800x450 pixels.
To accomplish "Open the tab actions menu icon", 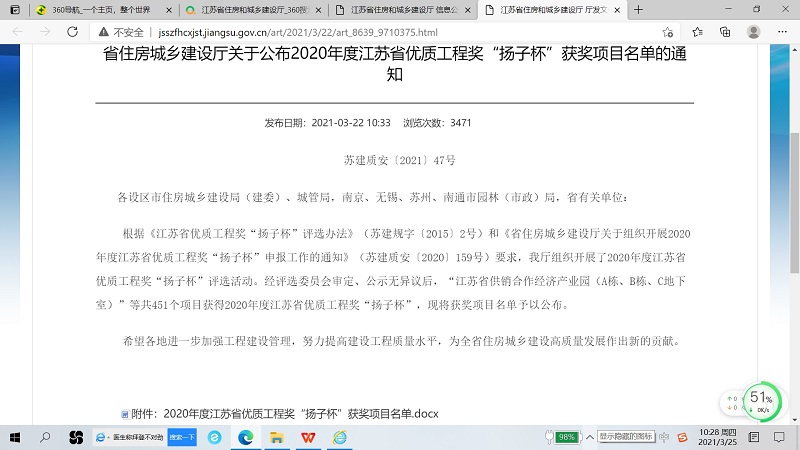I will (x=15, y=10).
